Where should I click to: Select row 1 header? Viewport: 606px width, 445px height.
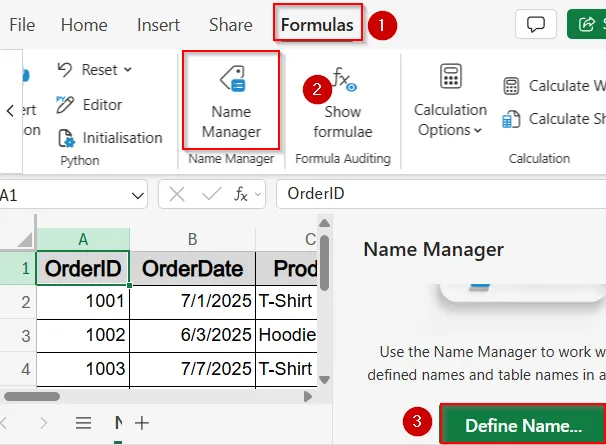click(x=18, y=268)
